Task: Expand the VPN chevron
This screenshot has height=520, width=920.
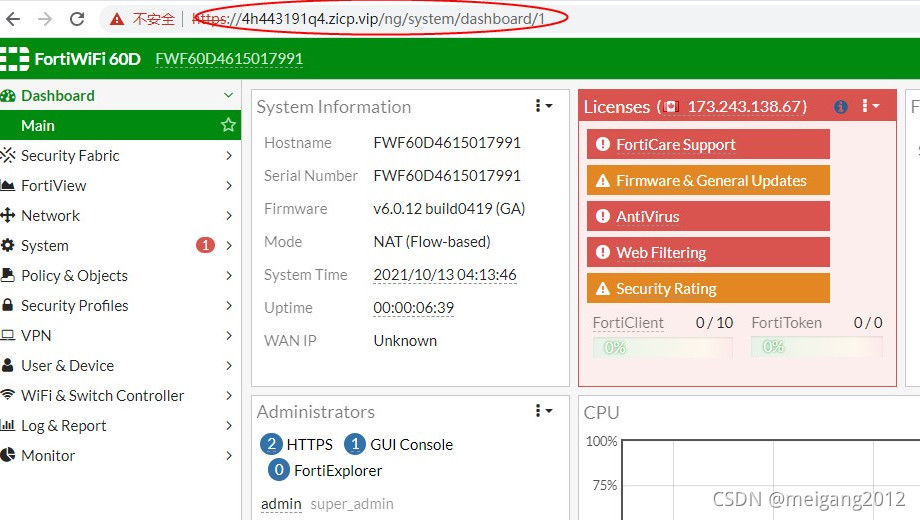Action: pyautogui.click(x=229, y=335)
